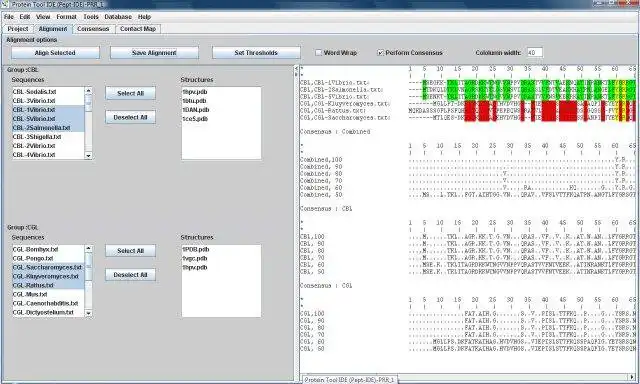Select 1PDB.pdb in the CGL structures list
This screenshot has height=384, width=640.
pyautogui.click(x=221, y=249)
